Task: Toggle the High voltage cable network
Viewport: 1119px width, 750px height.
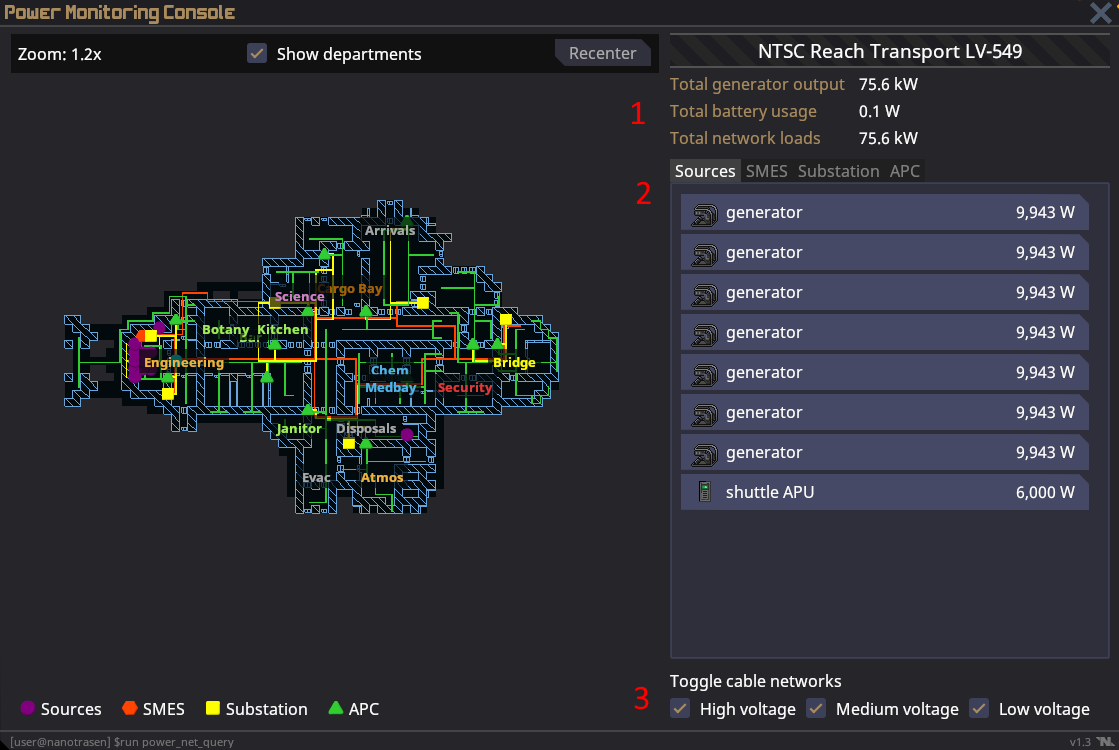Action: tap(680, 708)
